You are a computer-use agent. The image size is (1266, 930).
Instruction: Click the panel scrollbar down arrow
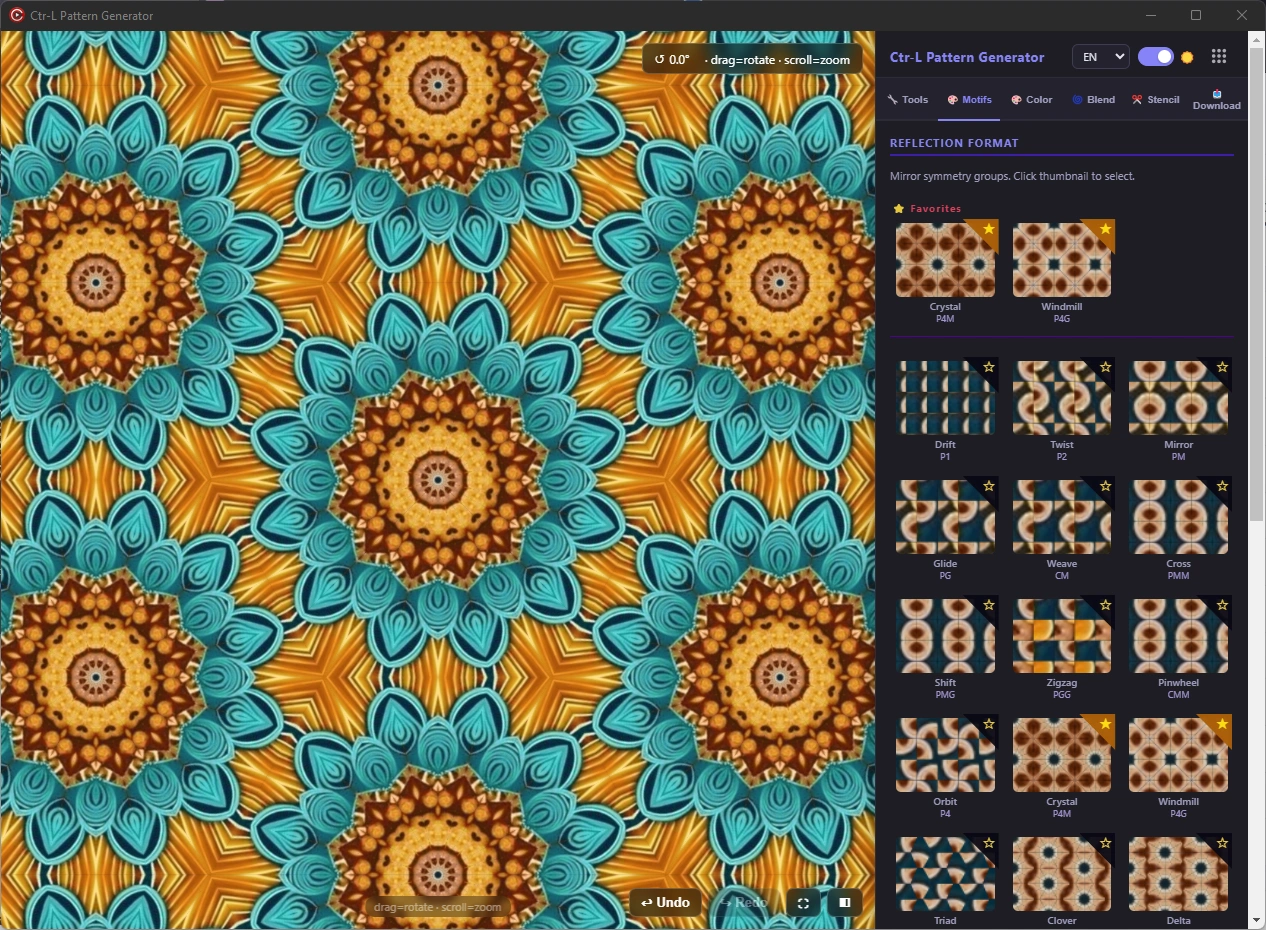pos(1257,920)
